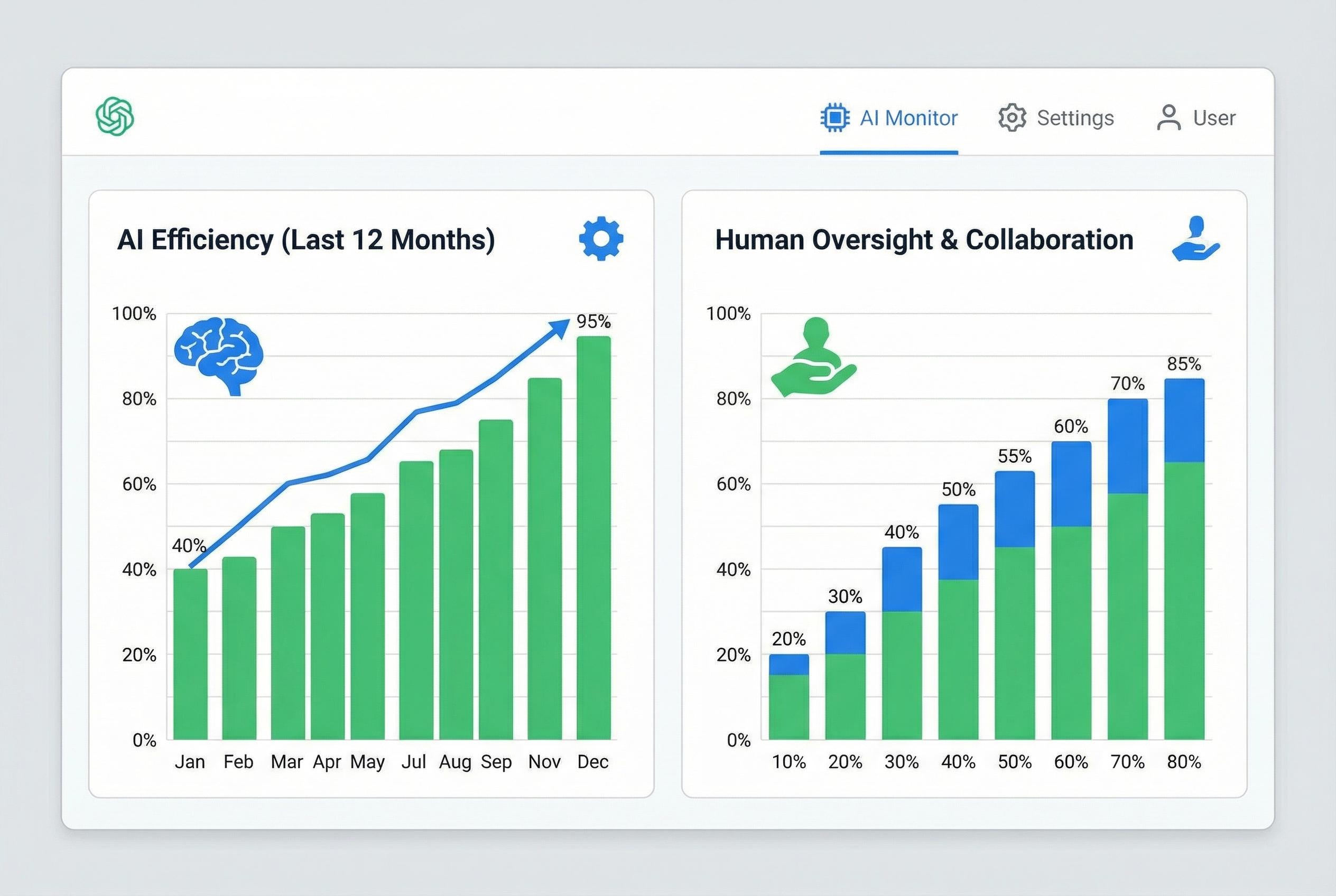
Task: Select the Dec bar in efficiency chart
Action: pyautogui.click(x=593, y=537)
